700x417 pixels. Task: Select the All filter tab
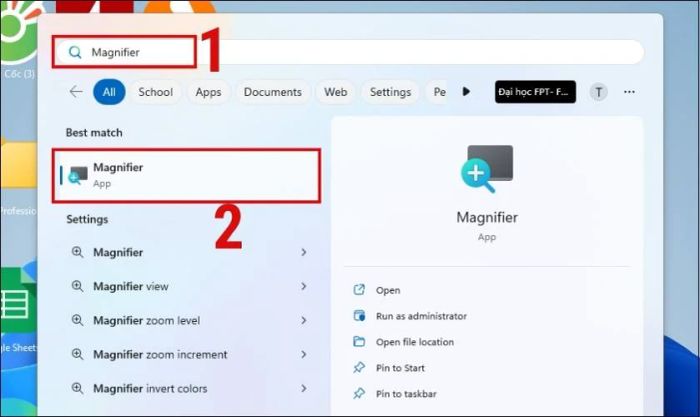[109, 92]
